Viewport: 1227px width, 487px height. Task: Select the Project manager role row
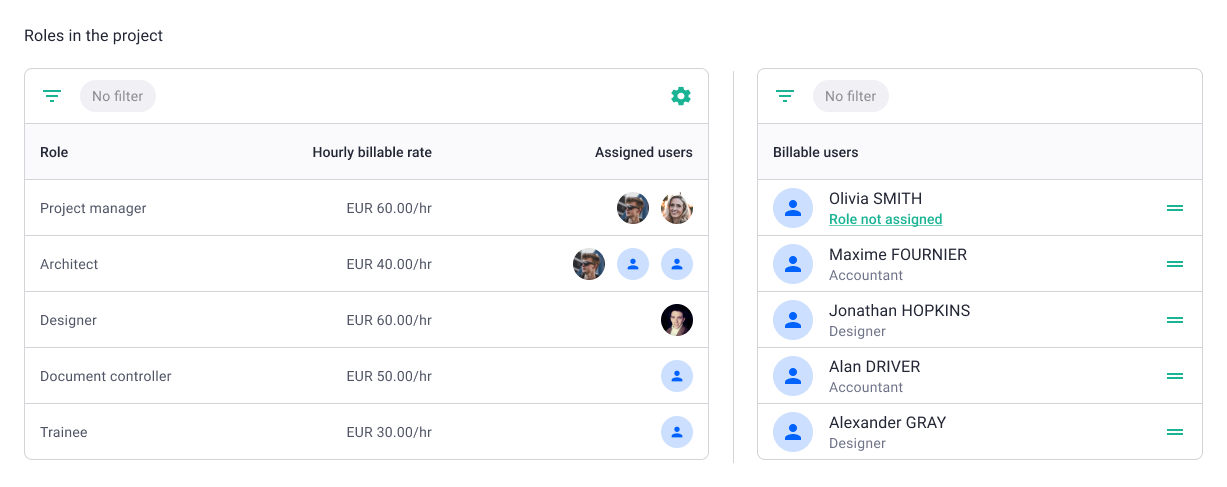tap(366, 208)
